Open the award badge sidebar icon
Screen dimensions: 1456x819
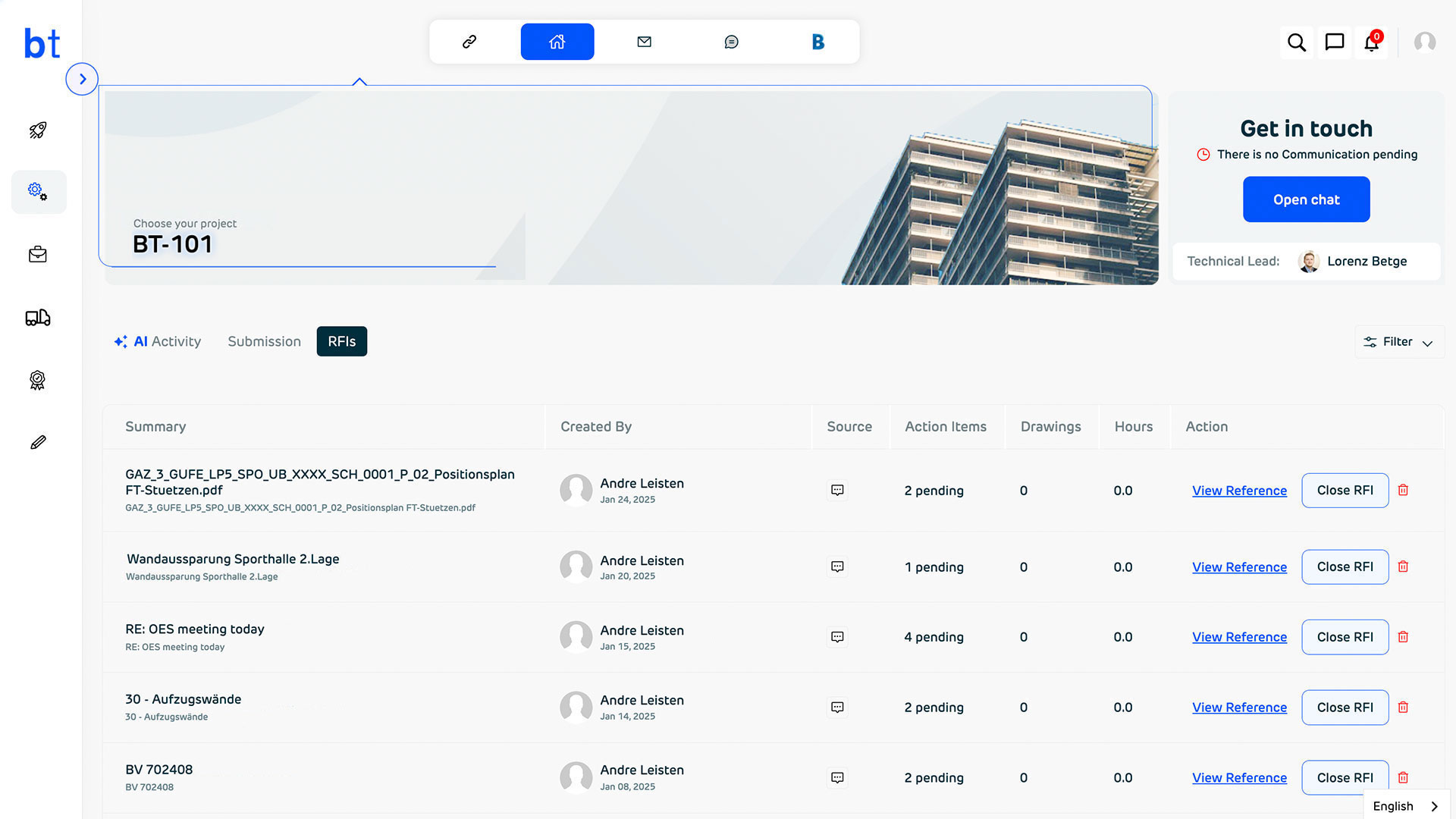[38, 380]
